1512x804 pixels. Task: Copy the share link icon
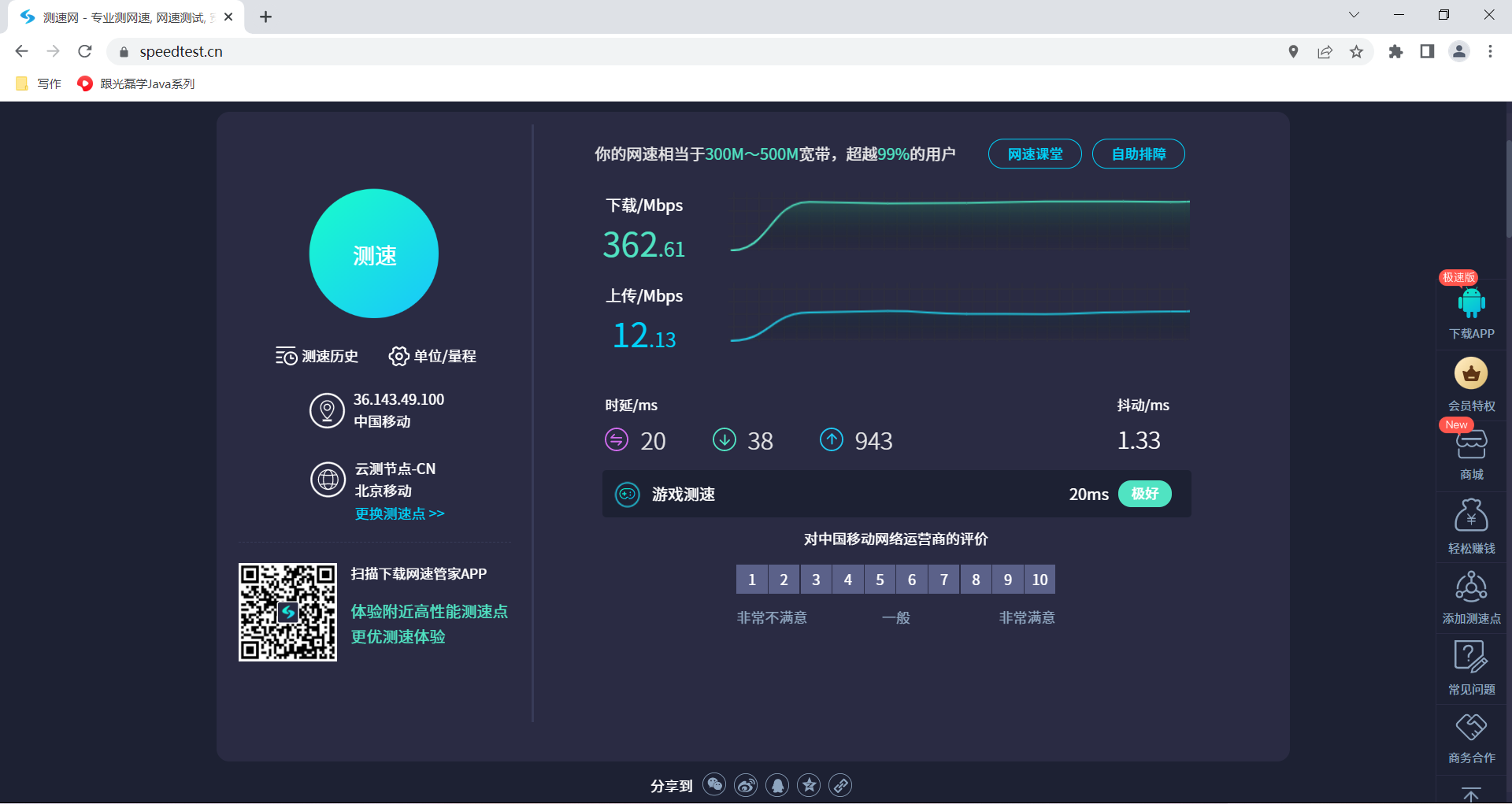[x=840, y=785]
